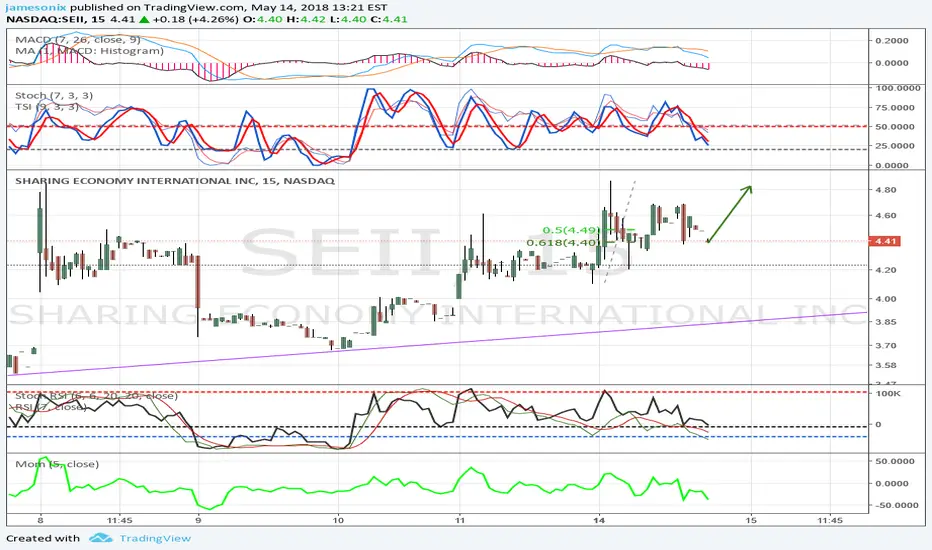Click the 100.0000 Stoch scale label
The width and height of the screenshot is (932, 550).
point(896,88)
